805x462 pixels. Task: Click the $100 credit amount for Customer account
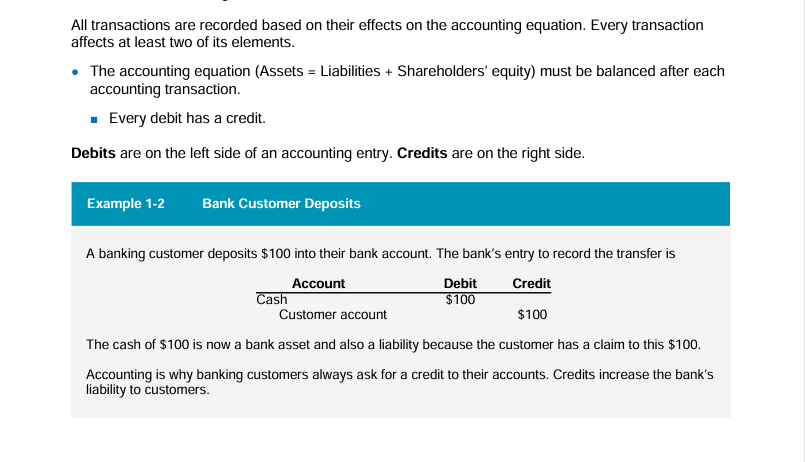point(532,315)
